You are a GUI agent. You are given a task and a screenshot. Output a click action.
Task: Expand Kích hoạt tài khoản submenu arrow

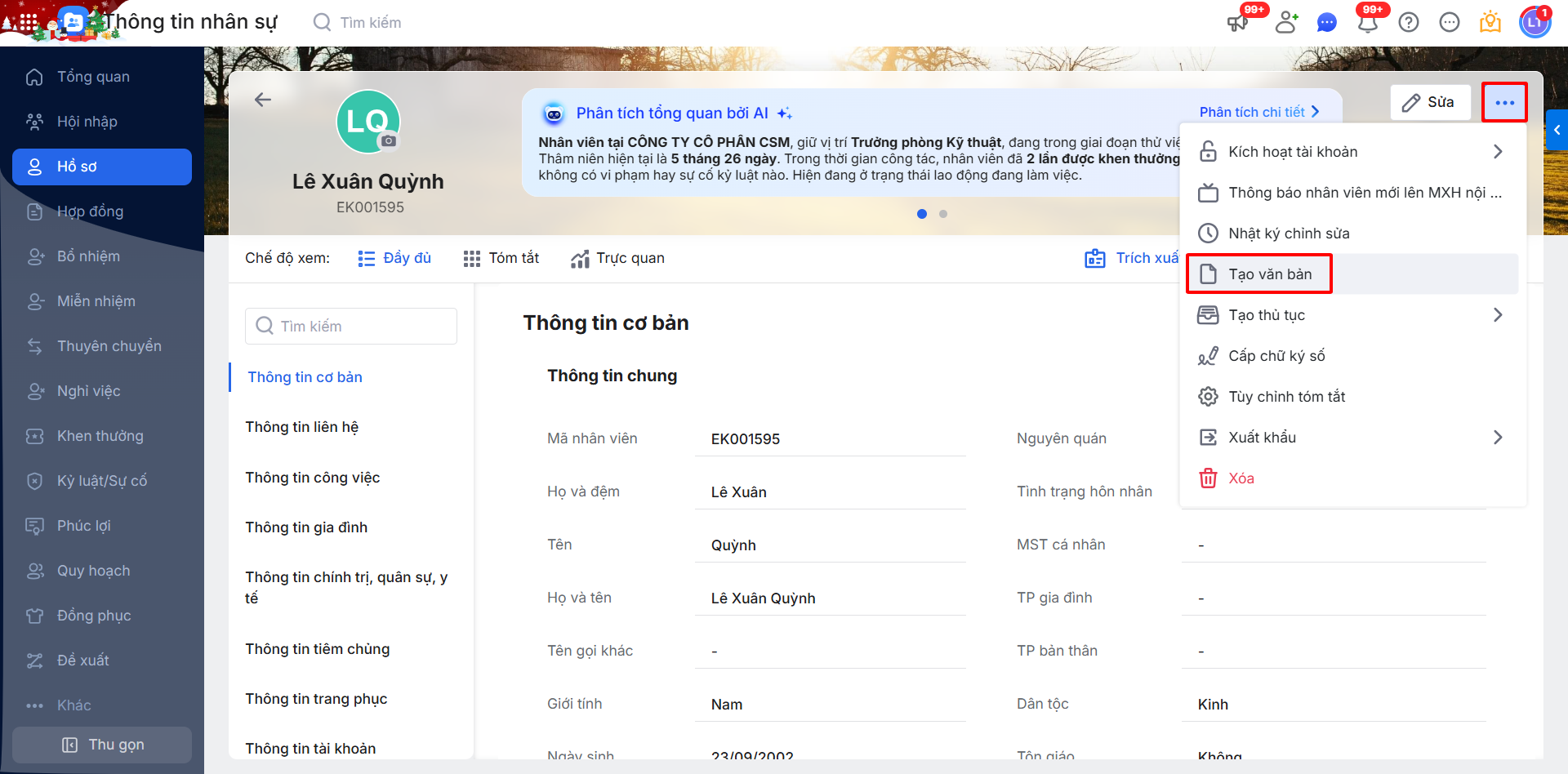click(1498, 152)
